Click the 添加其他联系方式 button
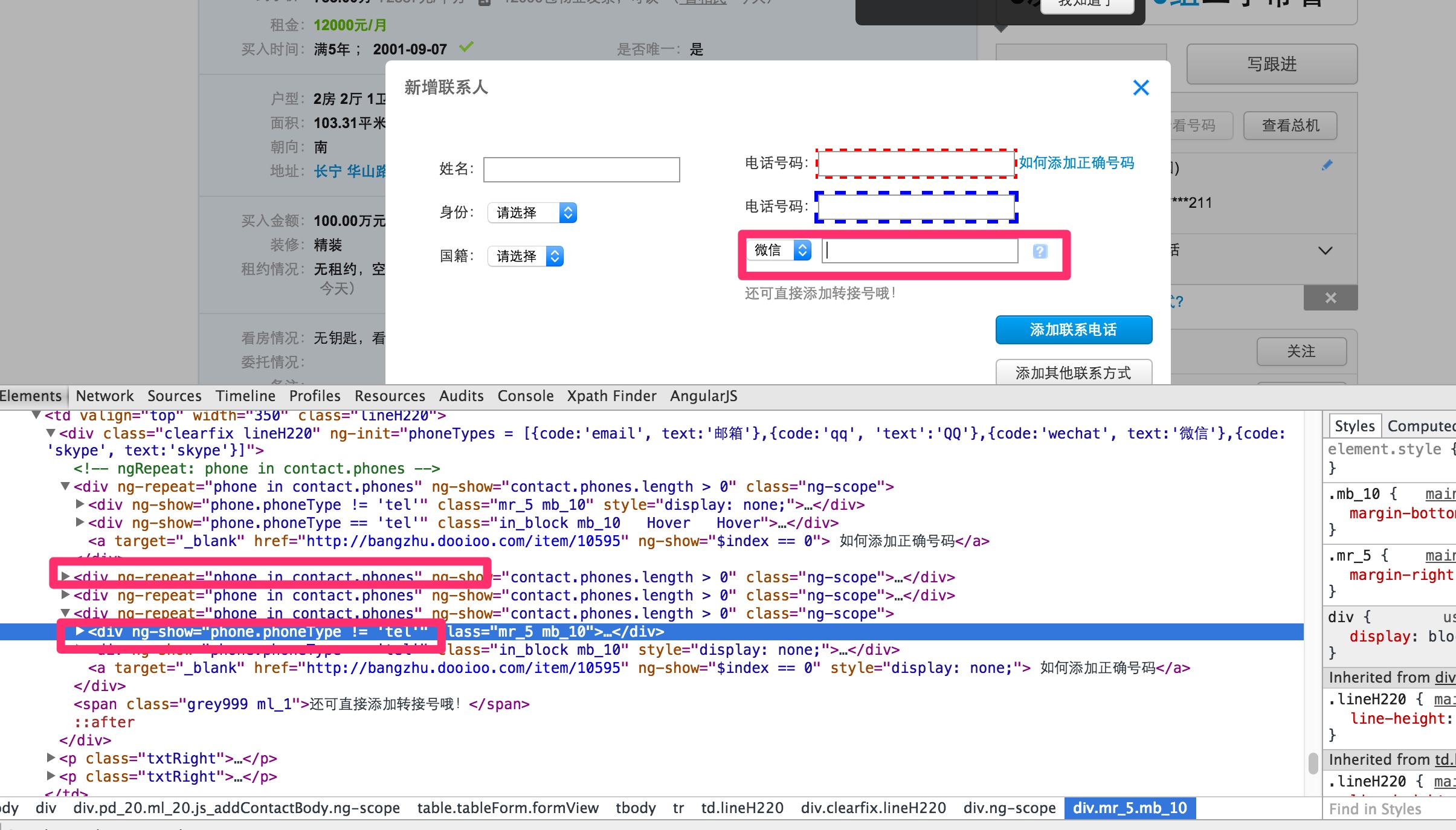 pyautogui.click(x=1074, y=372)
